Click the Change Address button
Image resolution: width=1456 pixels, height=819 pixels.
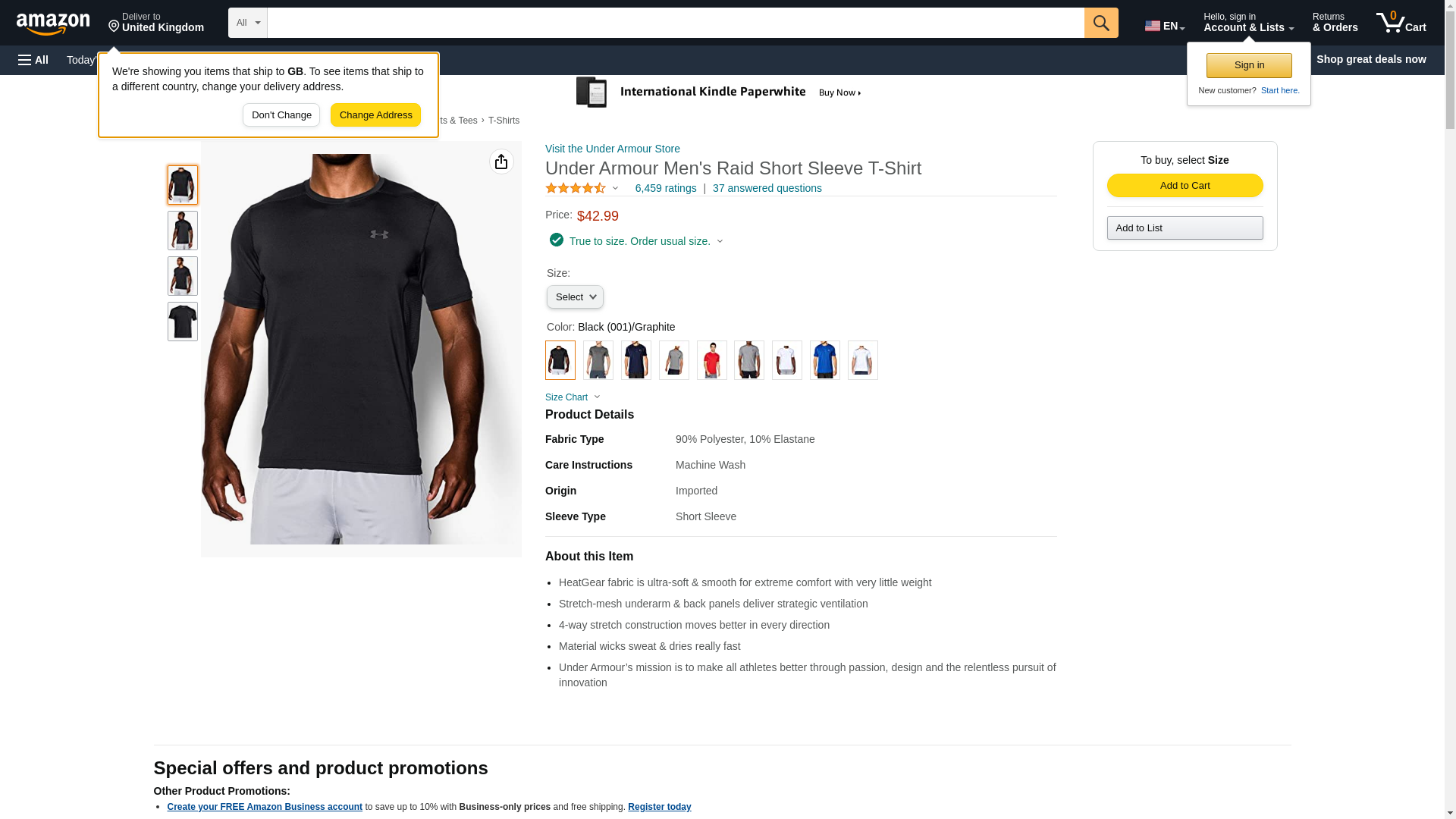(x=375, y=115)
